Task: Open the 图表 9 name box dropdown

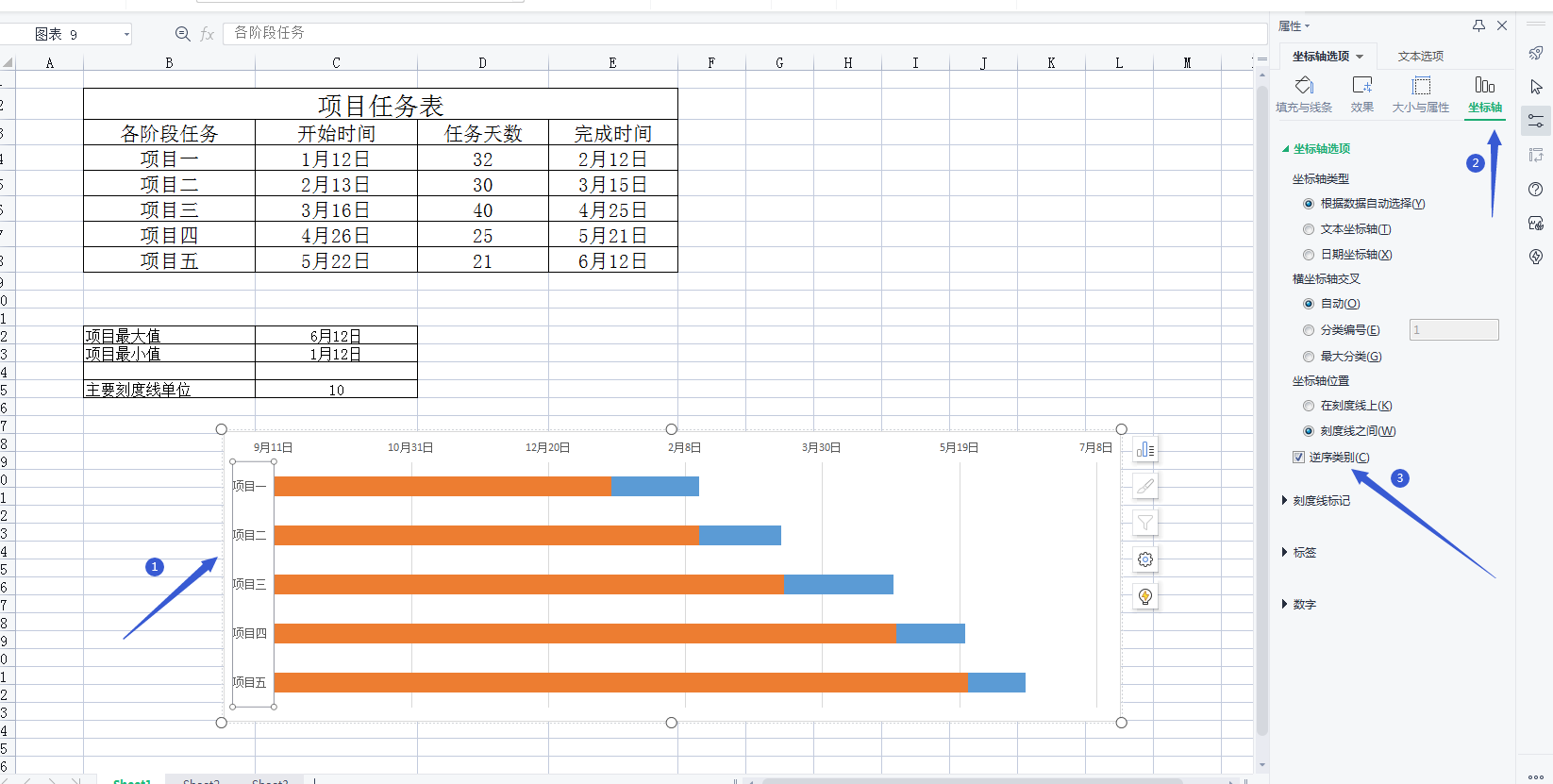Action: (x=126, y=35)
